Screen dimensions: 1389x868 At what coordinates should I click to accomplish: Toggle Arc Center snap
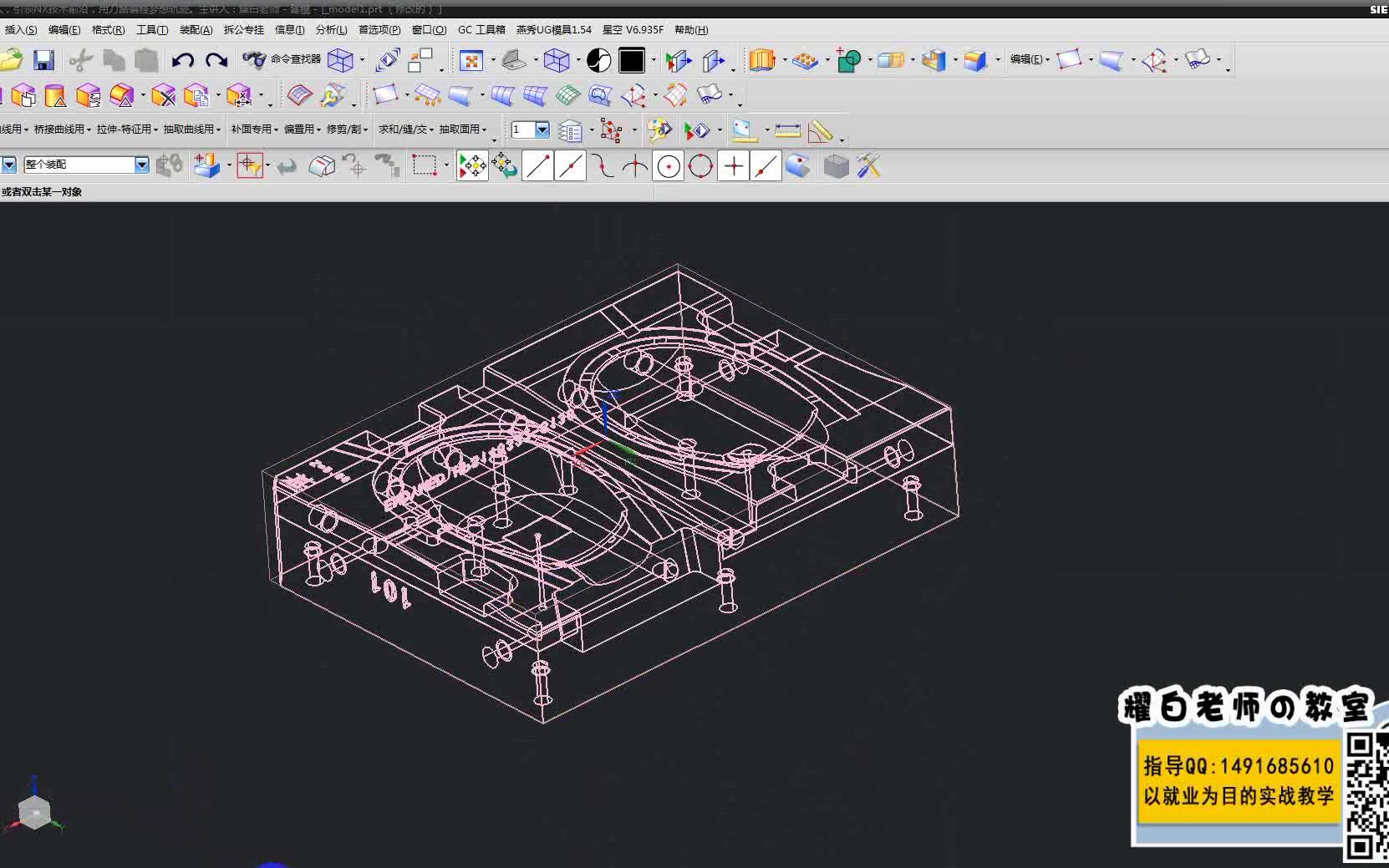click(x=668, y=166)
